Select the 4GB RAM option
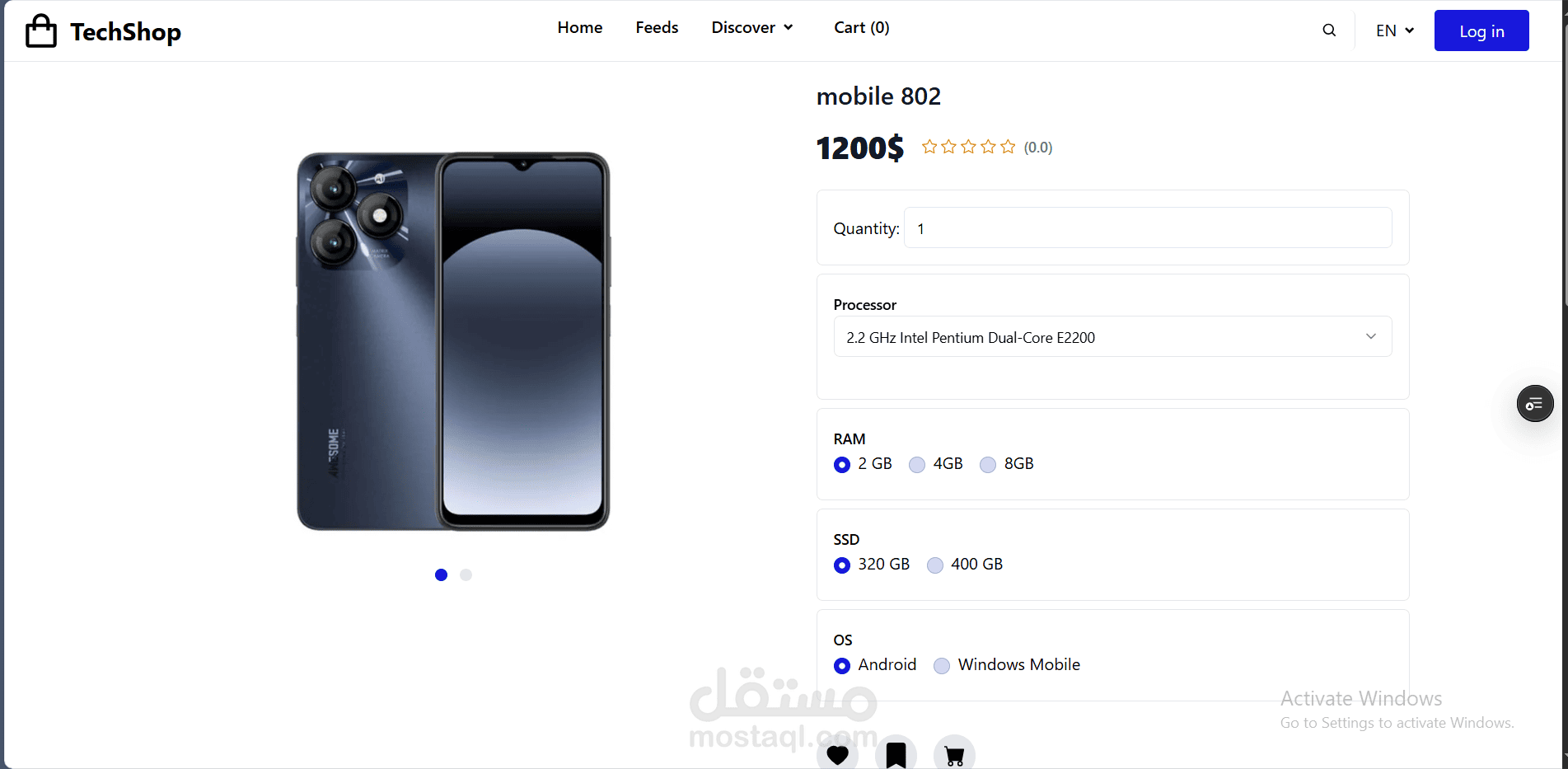This screenshot has height=769, width=1568. [917, 465]
